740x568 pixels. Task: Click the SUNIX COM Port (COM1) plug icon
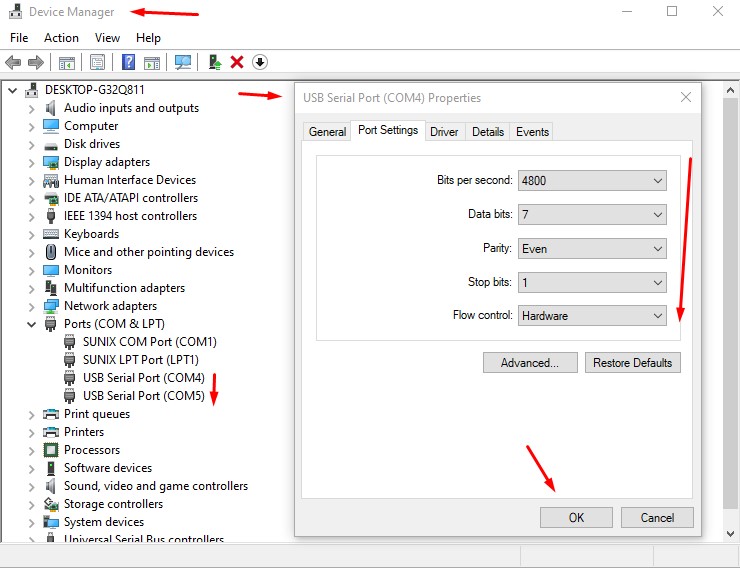tap(69, 342)
